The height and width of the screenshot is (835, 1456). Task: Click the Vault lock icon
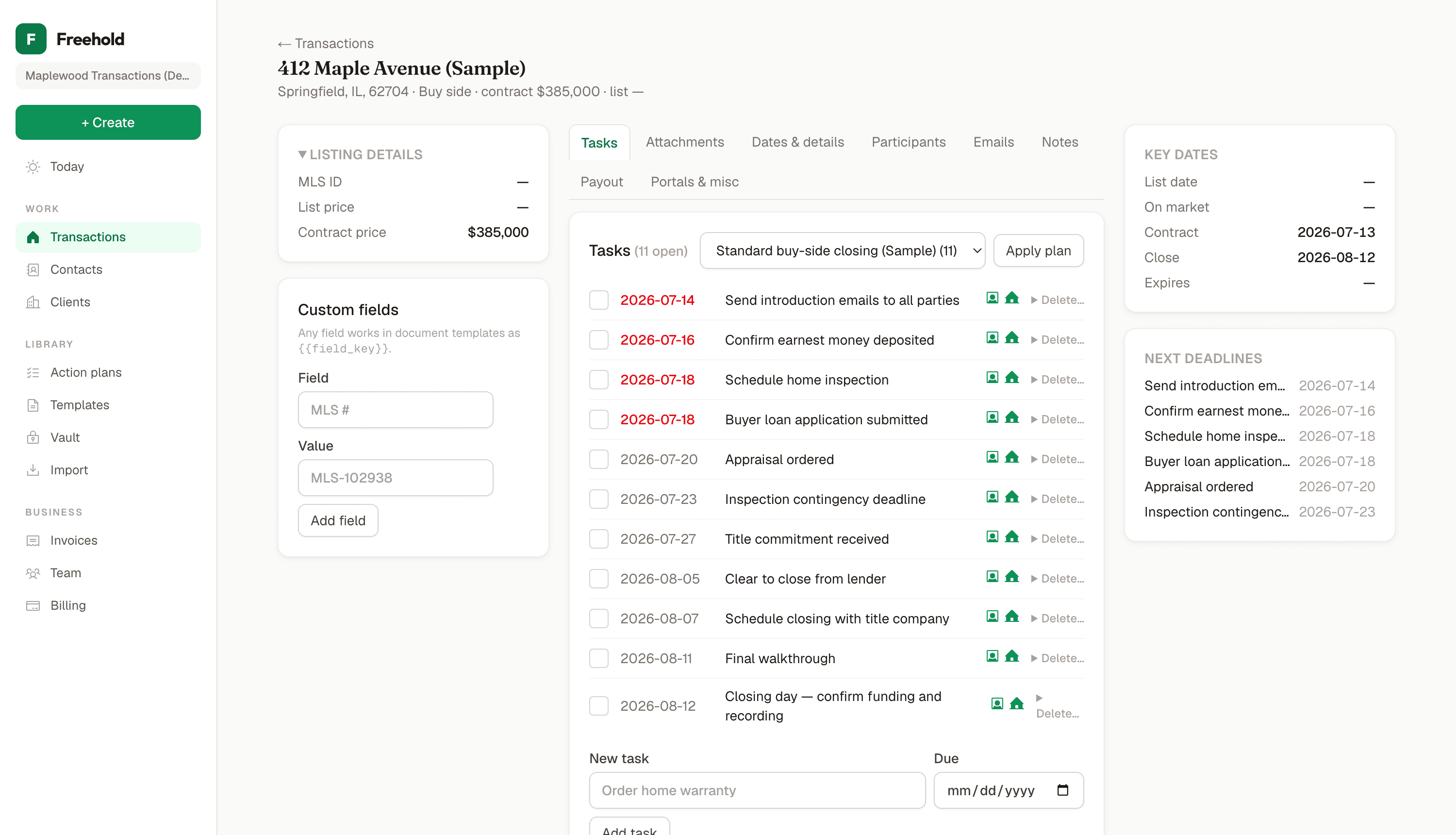(33, 437)
